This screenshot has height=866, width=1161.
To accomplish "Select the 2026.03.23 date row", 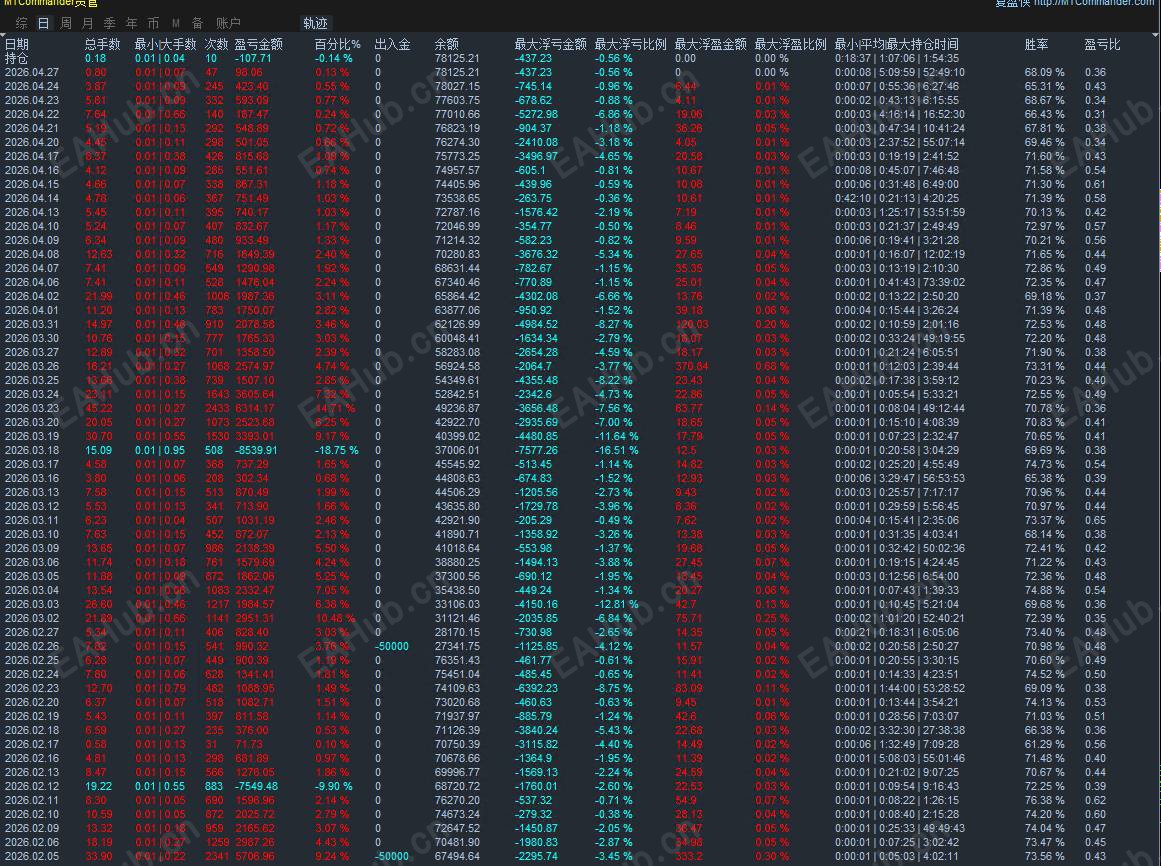I will [x=32, y=408].
